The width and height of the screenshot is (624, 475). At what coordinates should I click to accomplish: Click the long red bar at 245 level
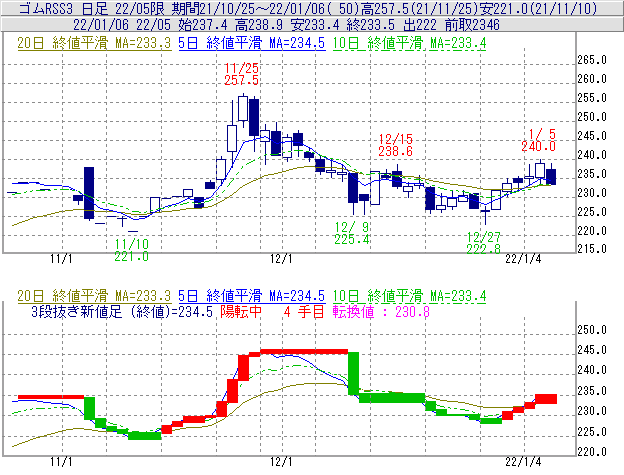304,352
